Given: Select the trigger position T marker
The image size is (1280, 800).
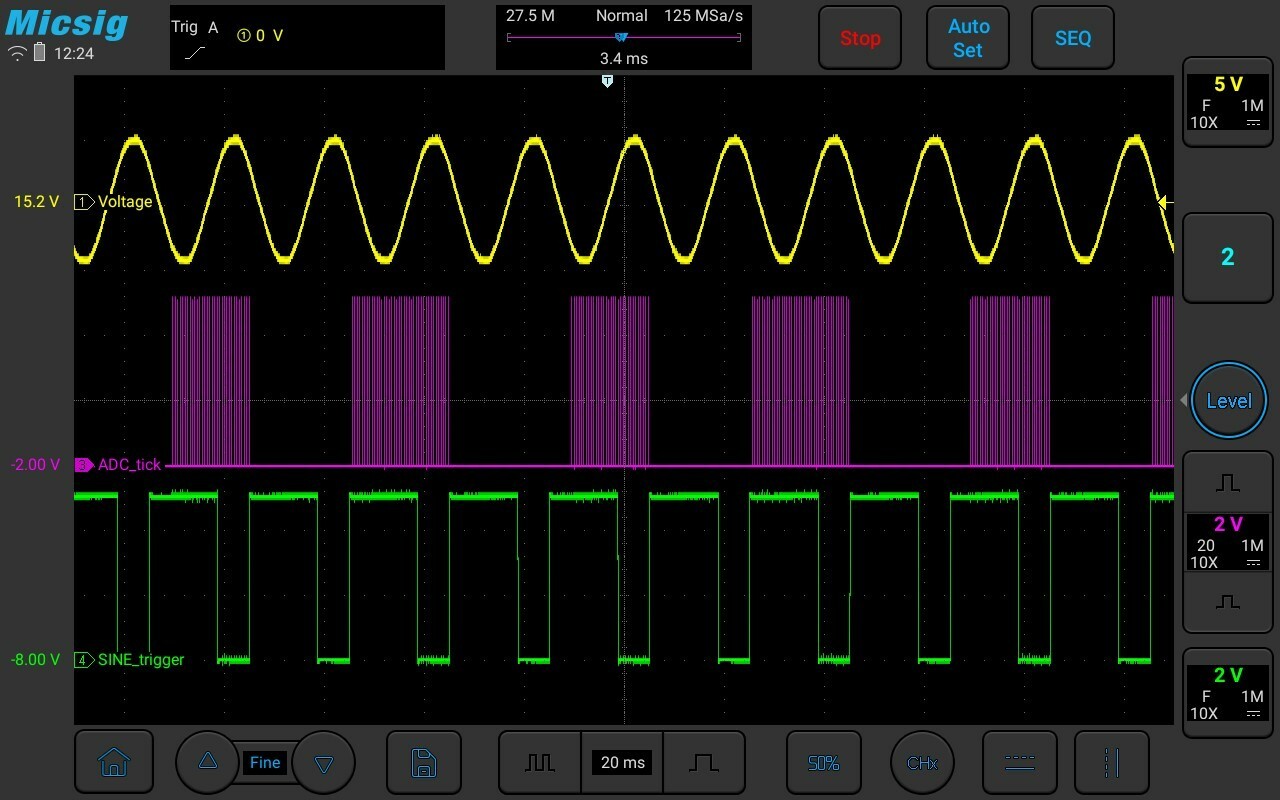Looking at the screenshot, I should click(607, 81).
